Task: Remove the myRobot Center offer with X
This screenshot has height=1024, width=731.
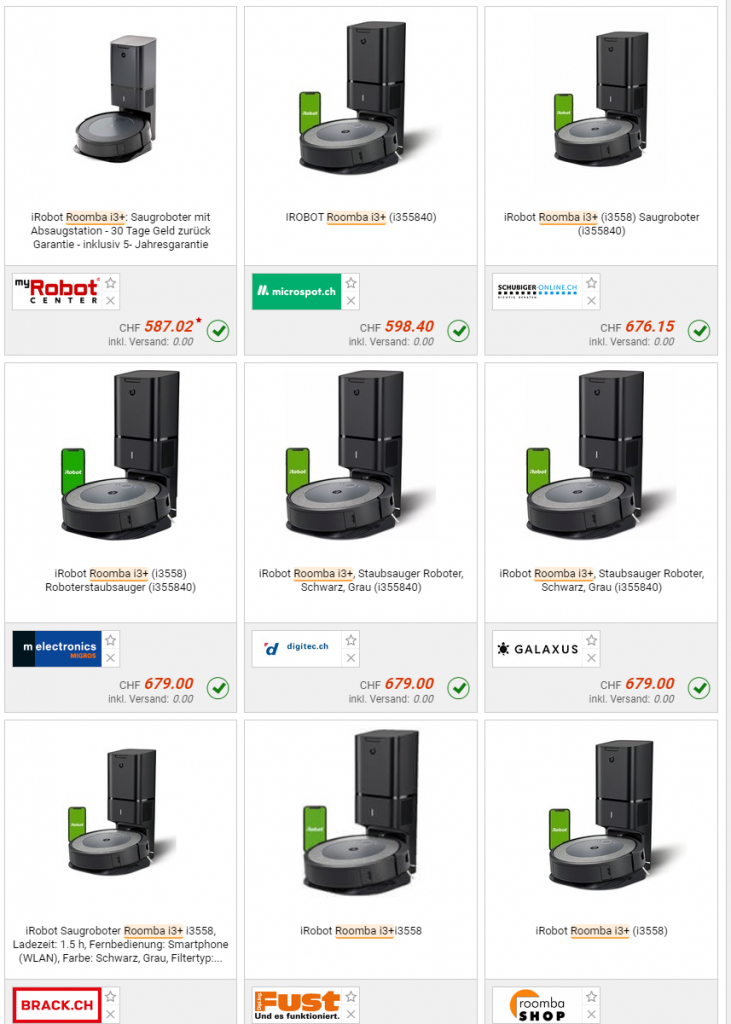Action: point(110,300)
